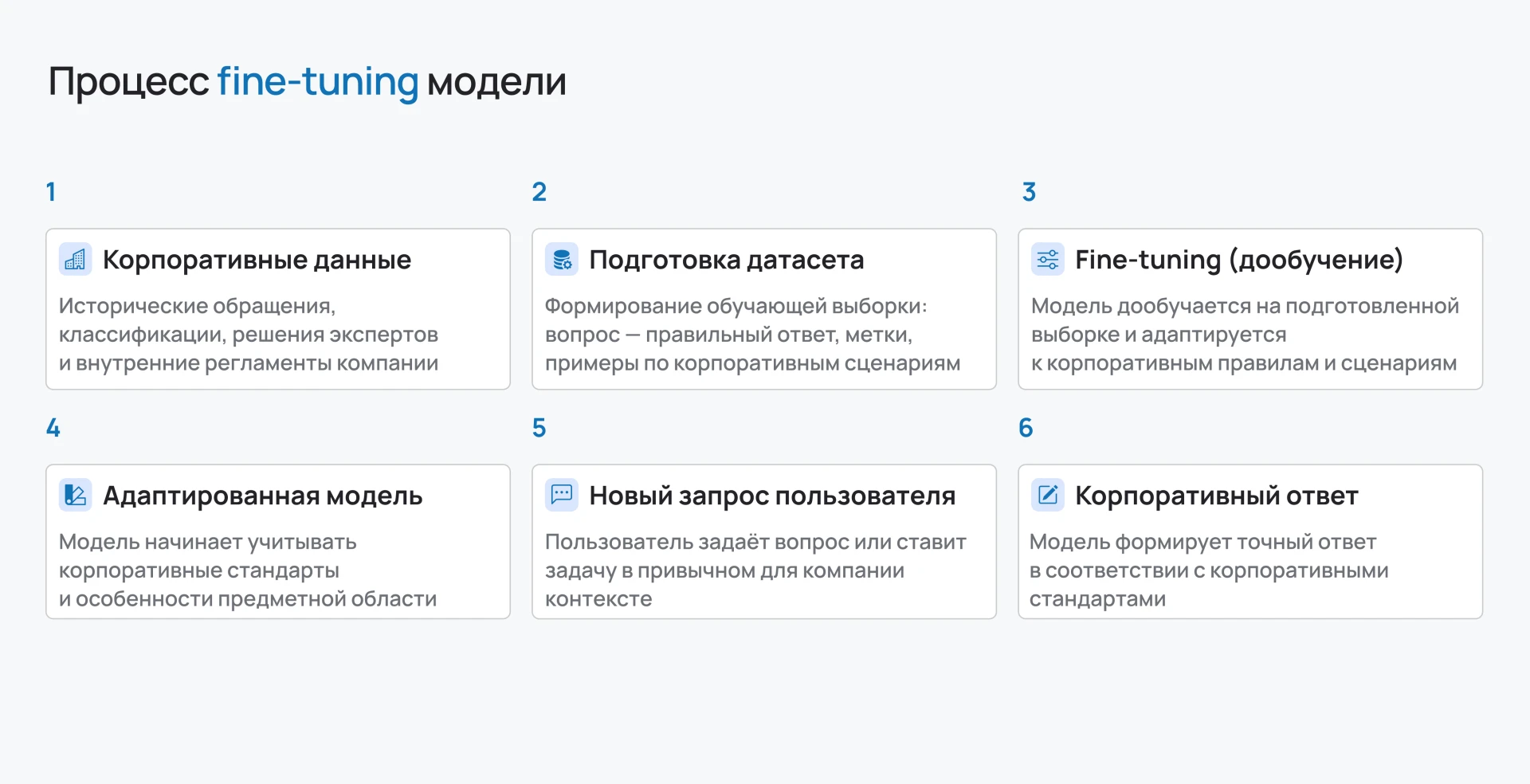Click the text и внутренние регламенты компании

pos(248,363)
